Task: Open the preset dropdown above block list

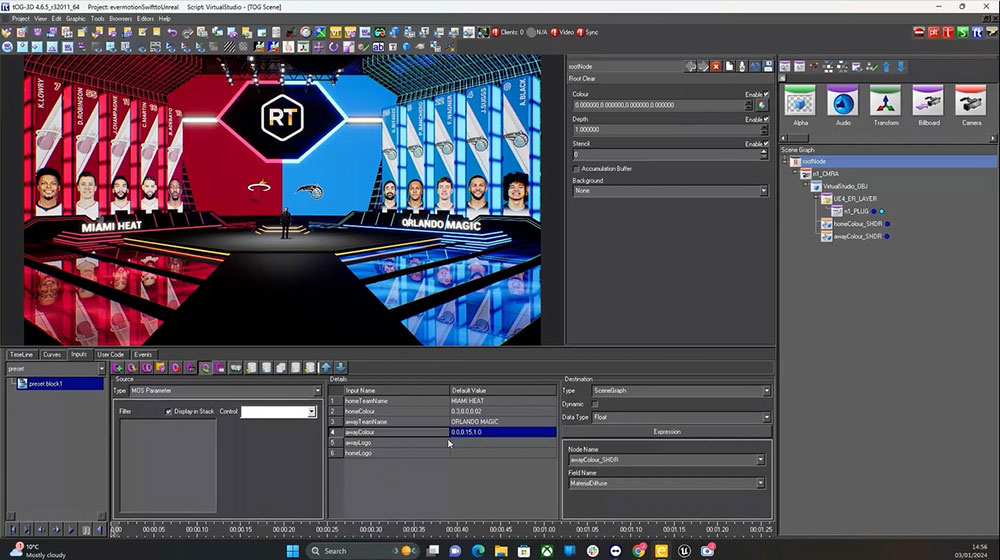Action: 55,369
